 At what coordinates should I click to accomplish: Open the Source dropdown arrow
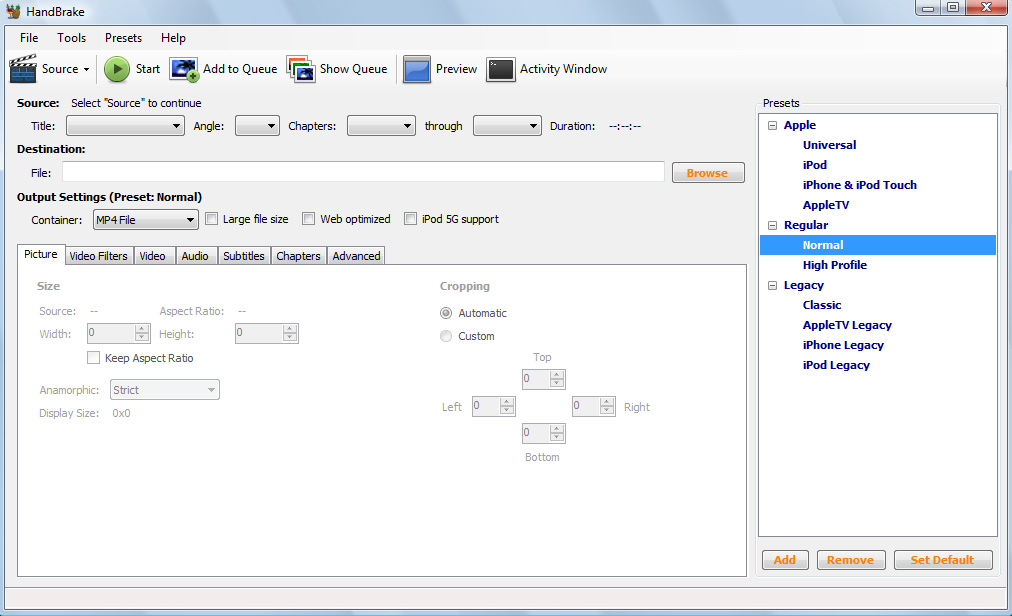coord(86,69)
